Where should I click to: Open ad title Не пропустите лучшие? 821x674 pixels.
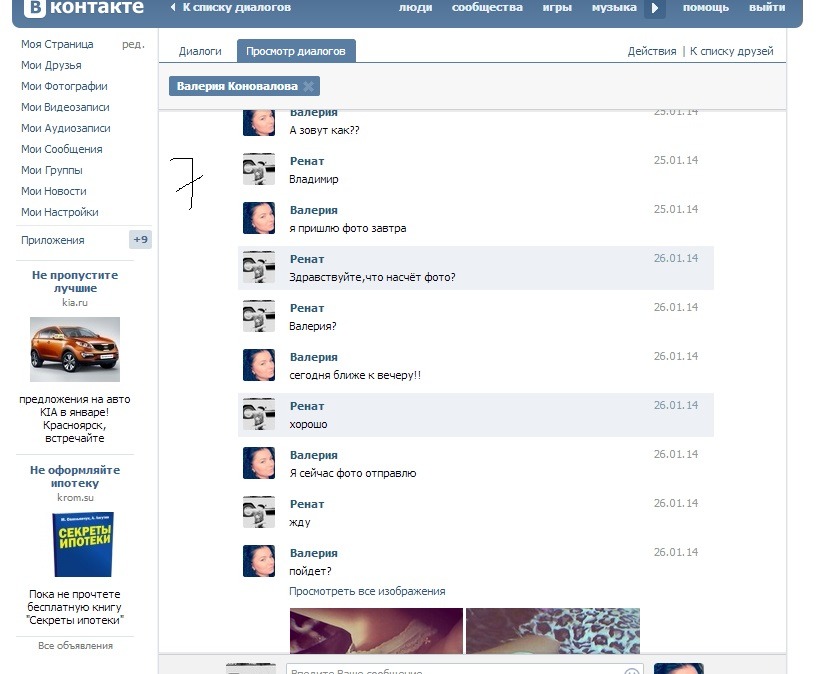(75, 281)
